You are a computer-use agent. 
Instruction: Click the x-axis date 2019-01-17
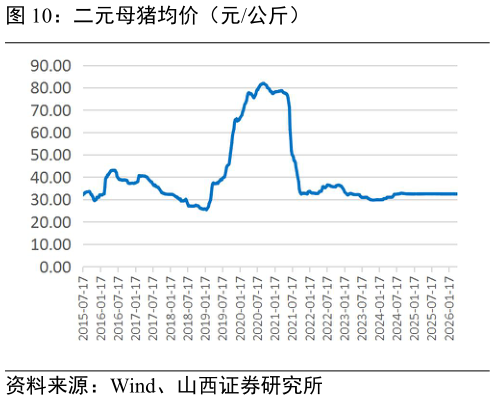(x=205, y=308)
